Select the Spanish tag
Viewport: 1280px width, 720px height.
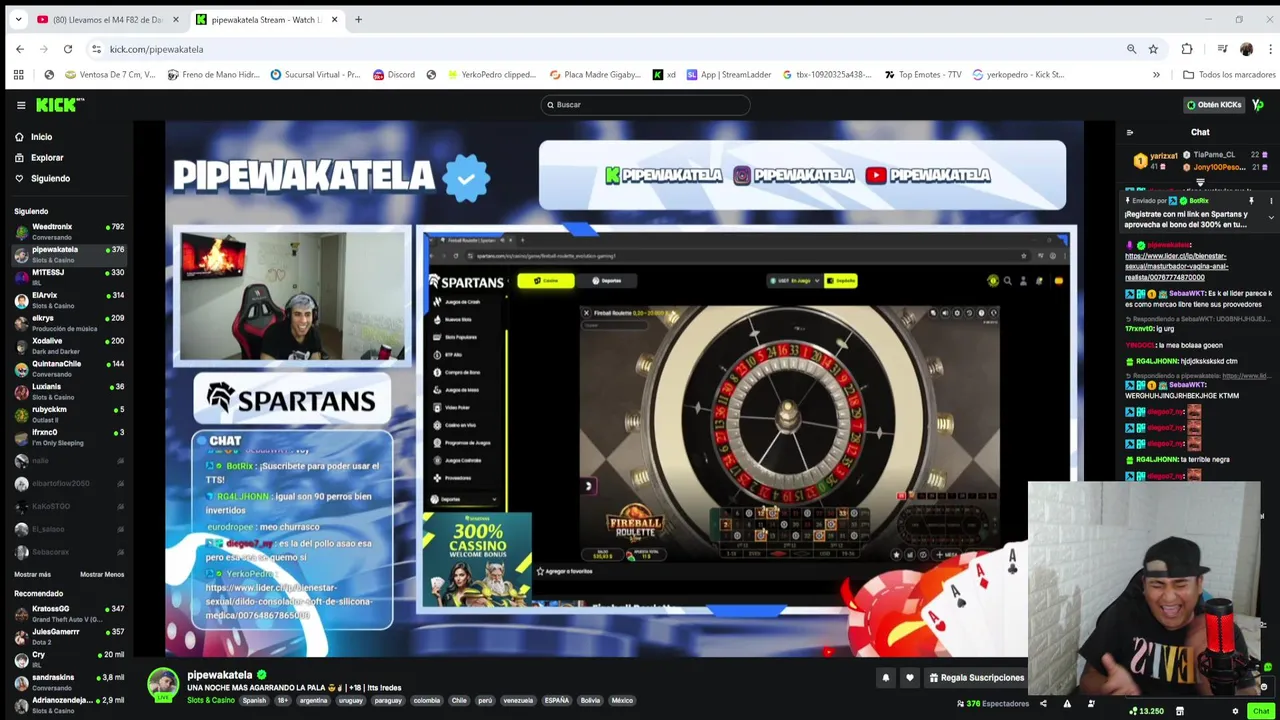(x=254, y=701)
